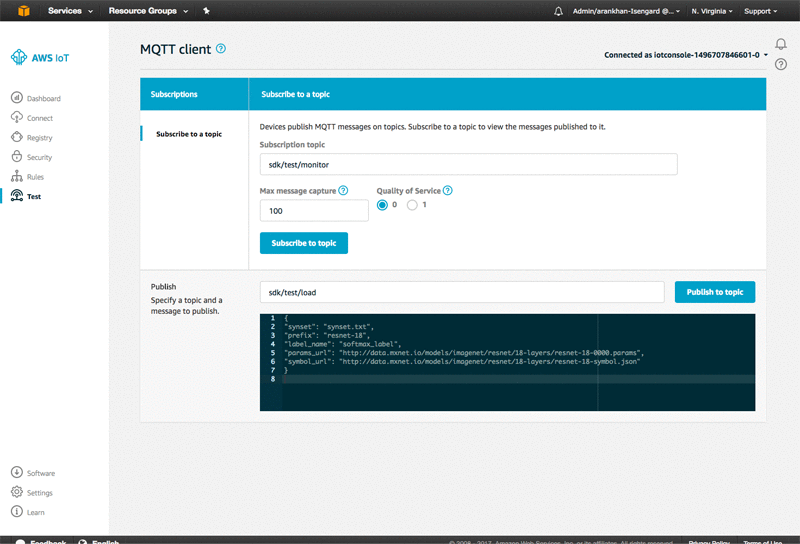Open the Resource Groups menu

pos(148,11)
